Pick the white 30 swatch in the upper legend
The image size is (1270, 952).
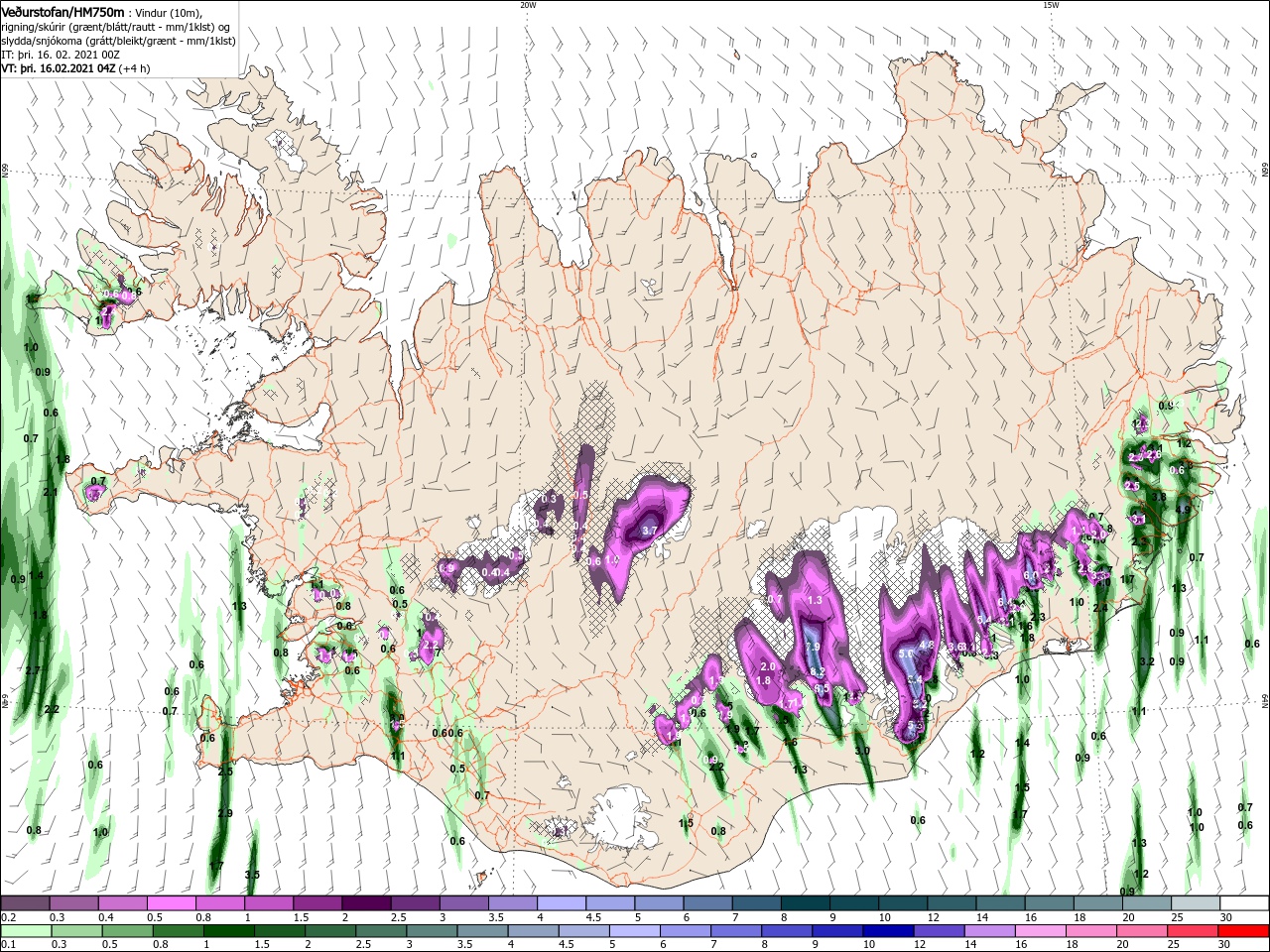[1243, 903]
